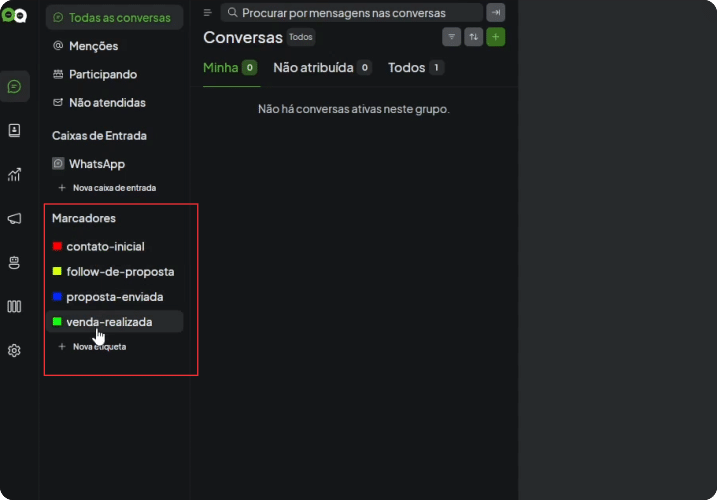Click the message search input field

[352, 13]
